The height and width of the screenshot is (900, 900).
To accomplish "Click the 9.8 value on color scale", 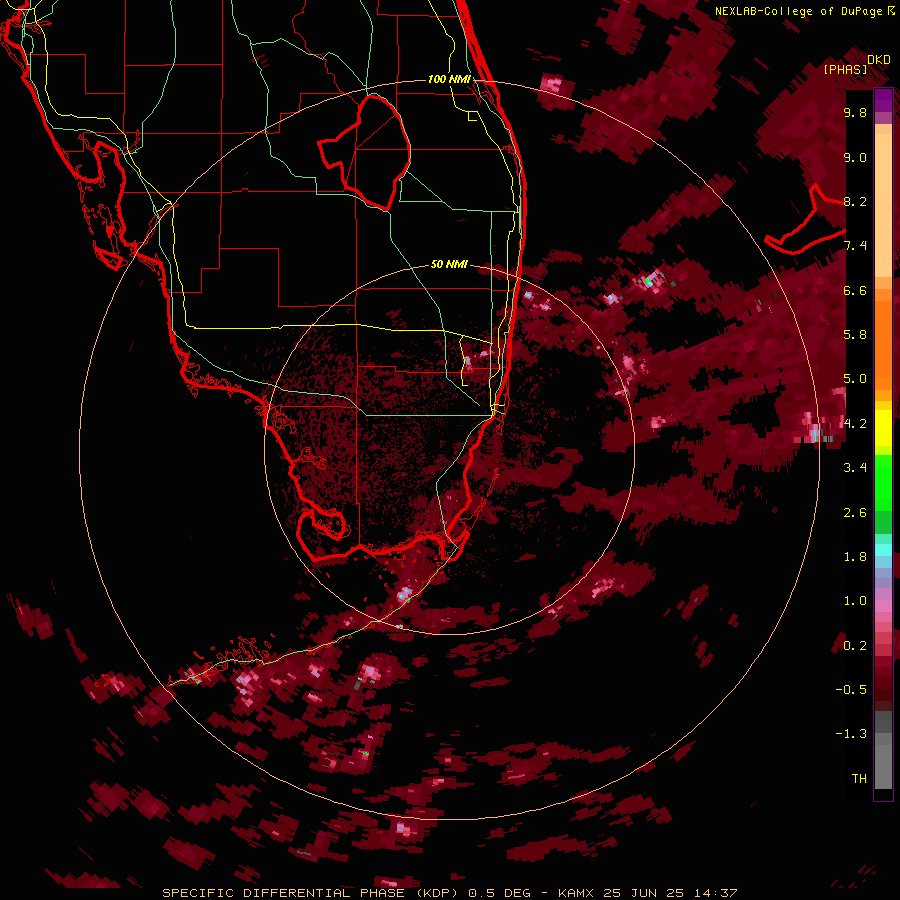I will pos(855,112).
